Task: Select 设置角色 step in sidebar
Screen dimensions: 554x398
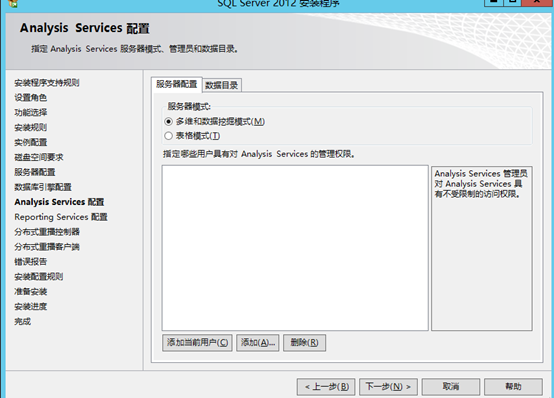Action: pyautogui.click(x=30, y=98)
